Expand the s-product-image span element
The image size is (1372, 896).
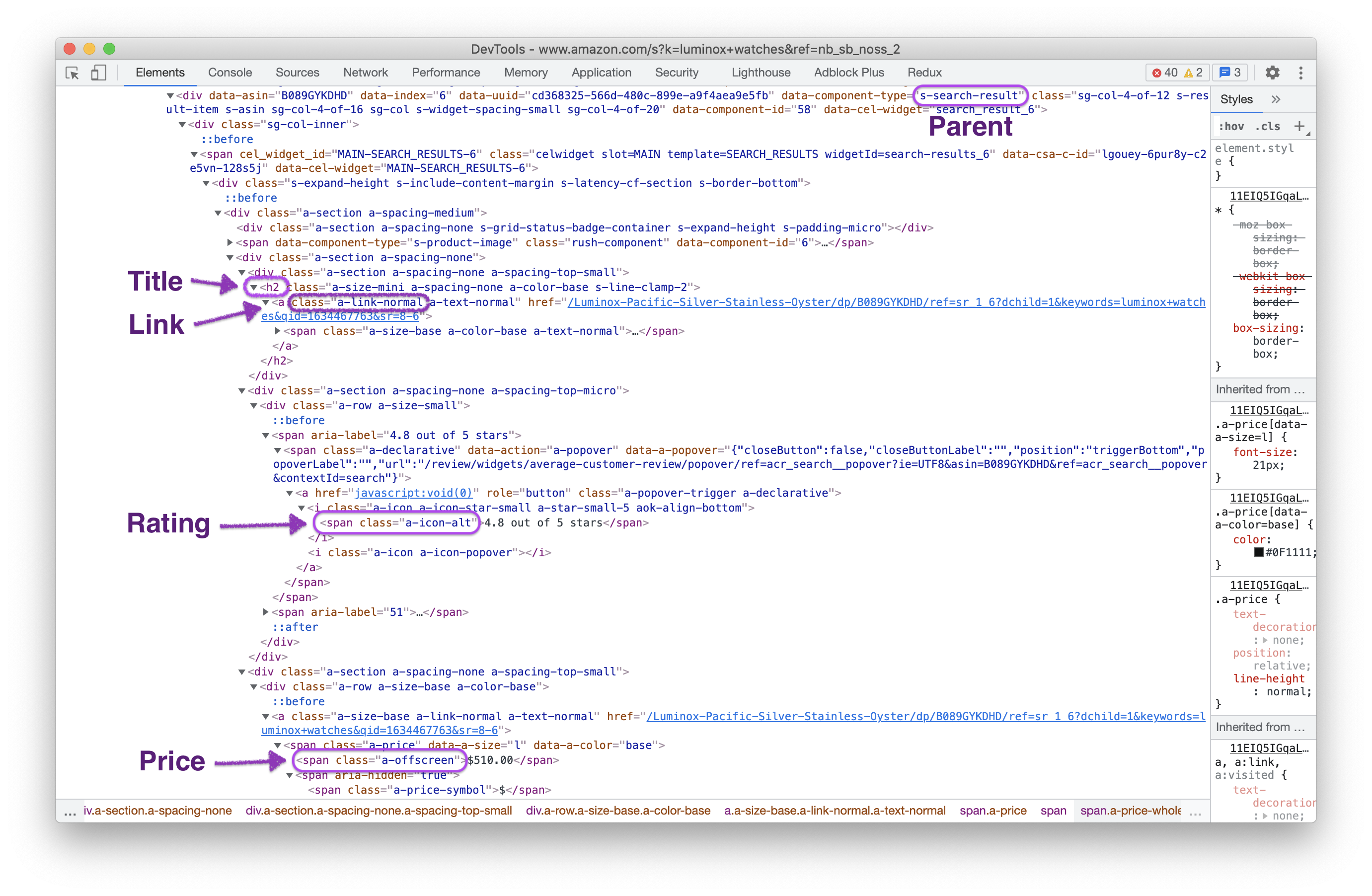(x=229, y=243)
